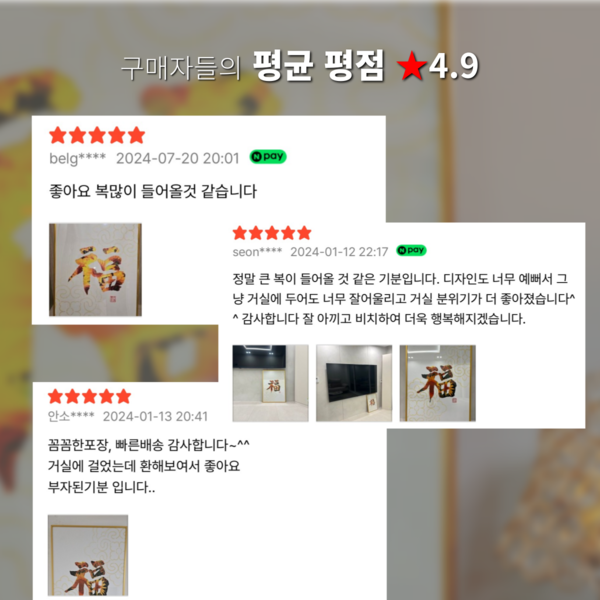Click reviewer name 안소****
The width and height of the screenshot is (600, 600).
(x=71, y=416)
